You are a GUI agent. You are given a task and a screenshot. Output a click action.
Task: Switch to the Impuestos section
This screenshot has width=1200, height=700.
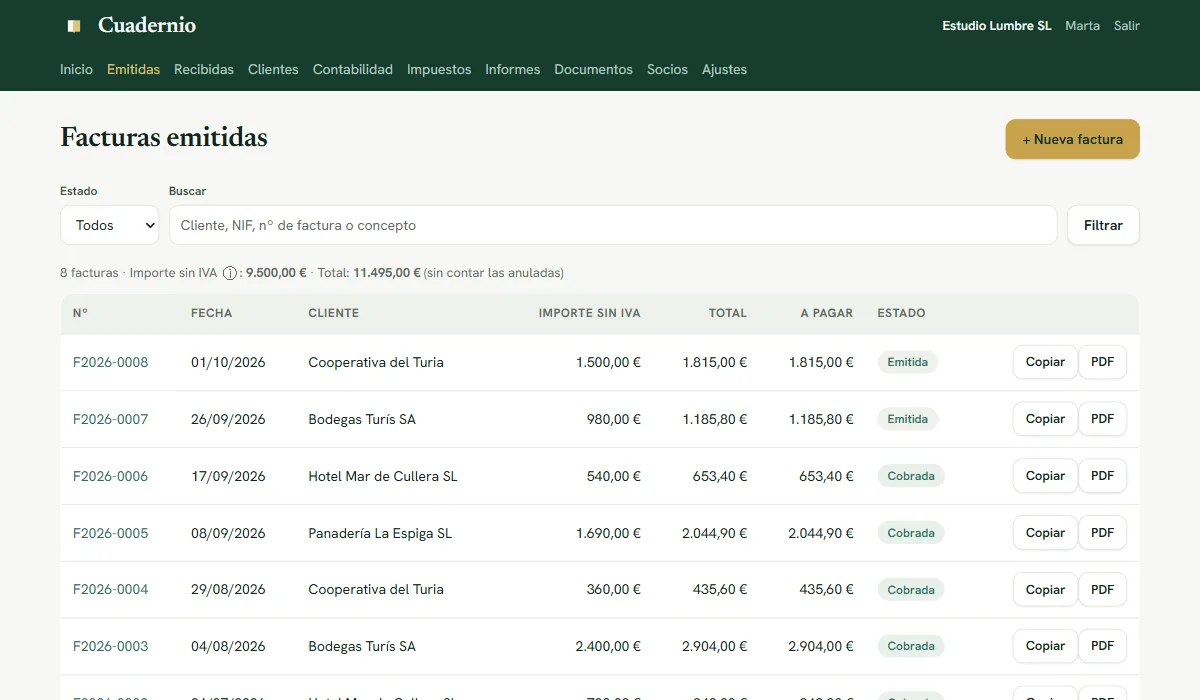tap(439, 70)
